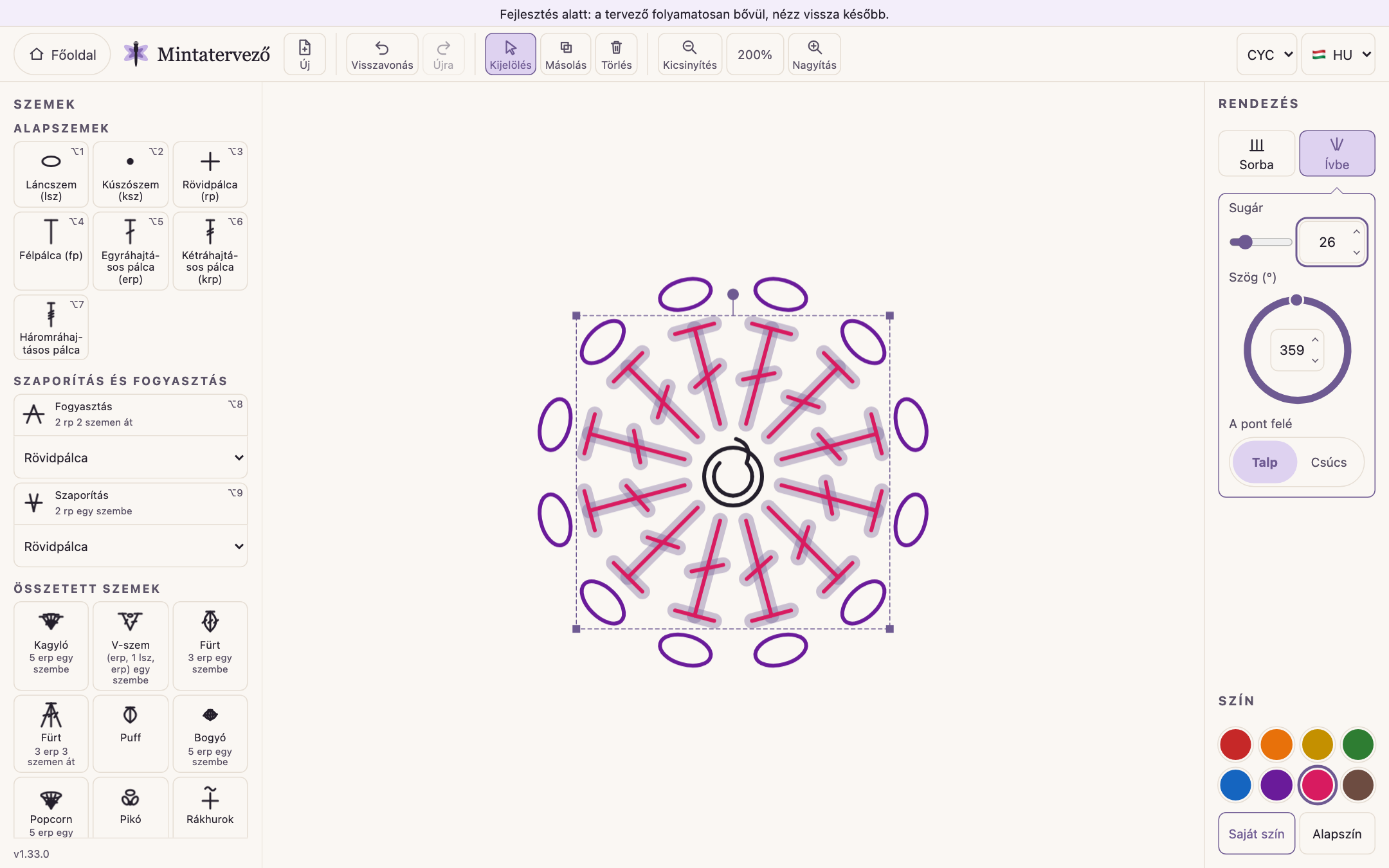
Task: Open the Saját szín custom color
Action: click(x=1257, y=833)
